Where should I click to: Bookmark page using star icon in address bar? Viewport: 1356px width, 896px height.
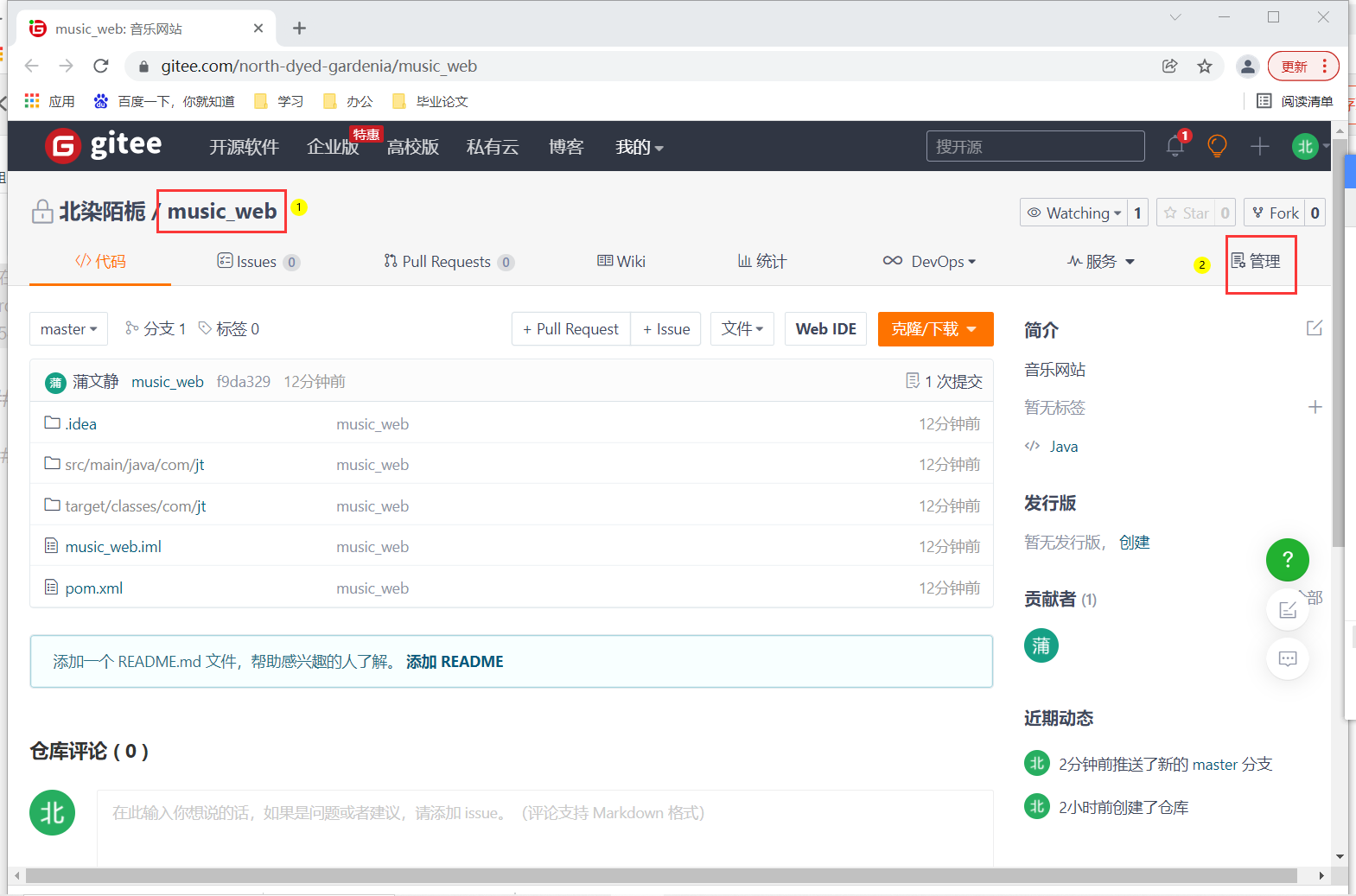click(x=1205, y=67)
